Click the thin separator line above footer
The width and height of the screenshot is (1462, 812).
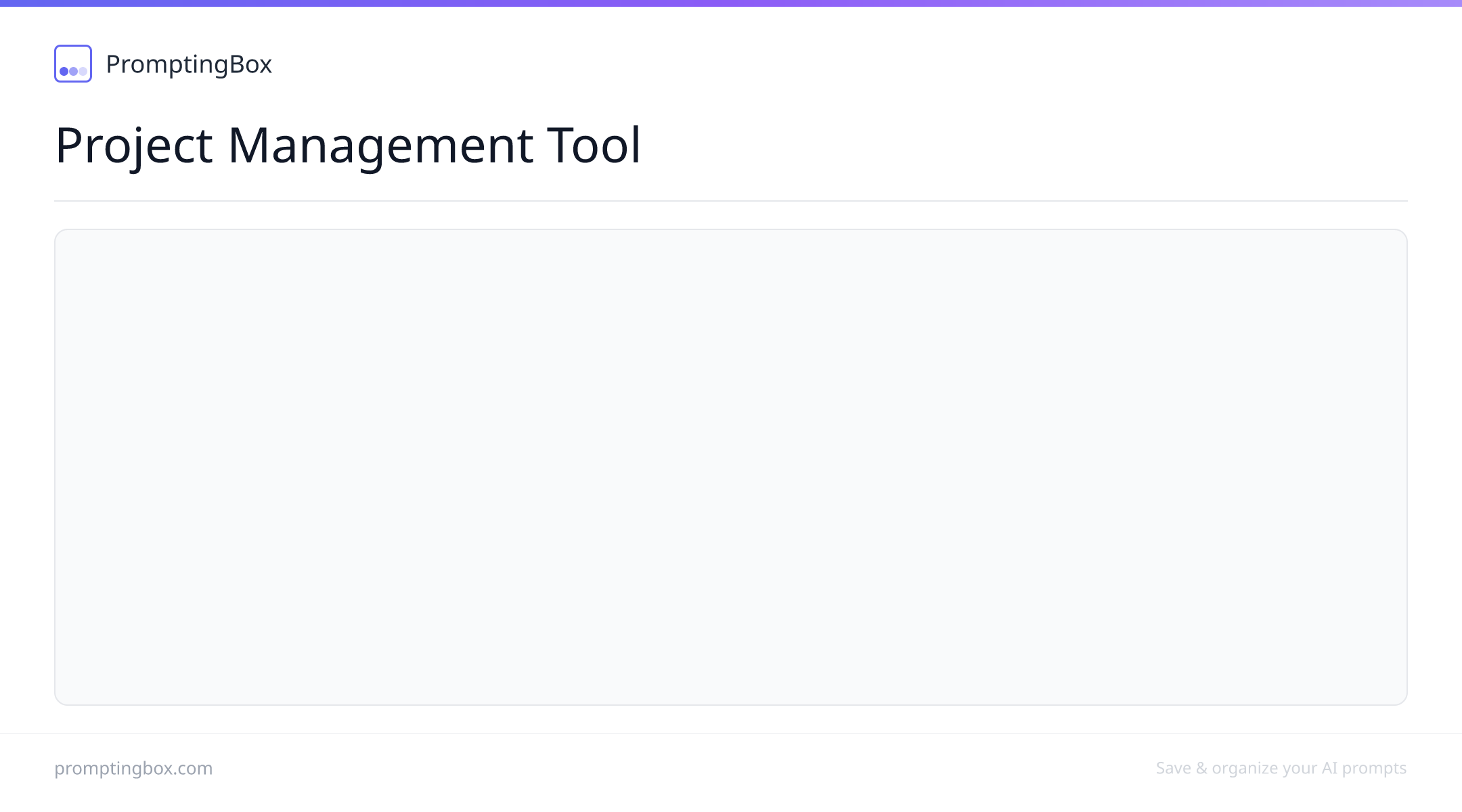(x=731, y=734)
